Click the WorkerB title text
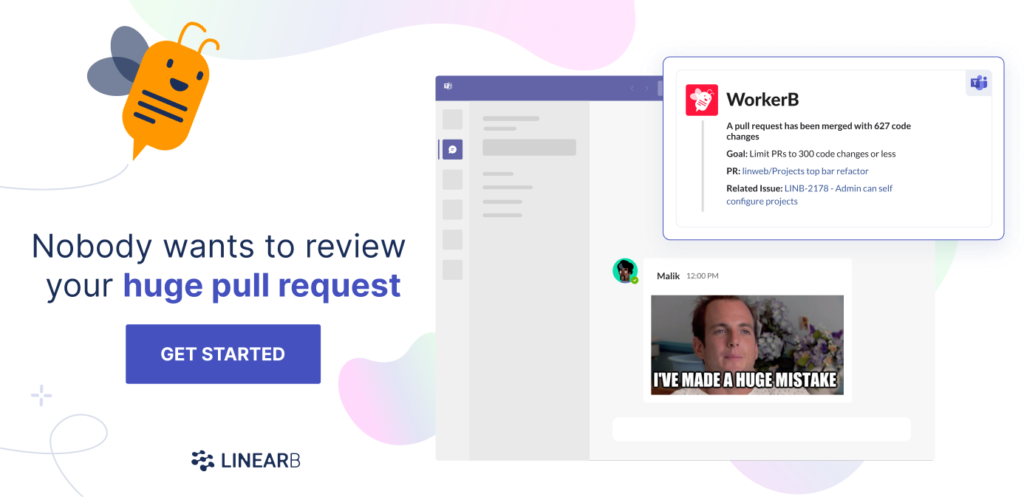The image size is (1024, 497). pyautogui.click(x=763, y=99)
